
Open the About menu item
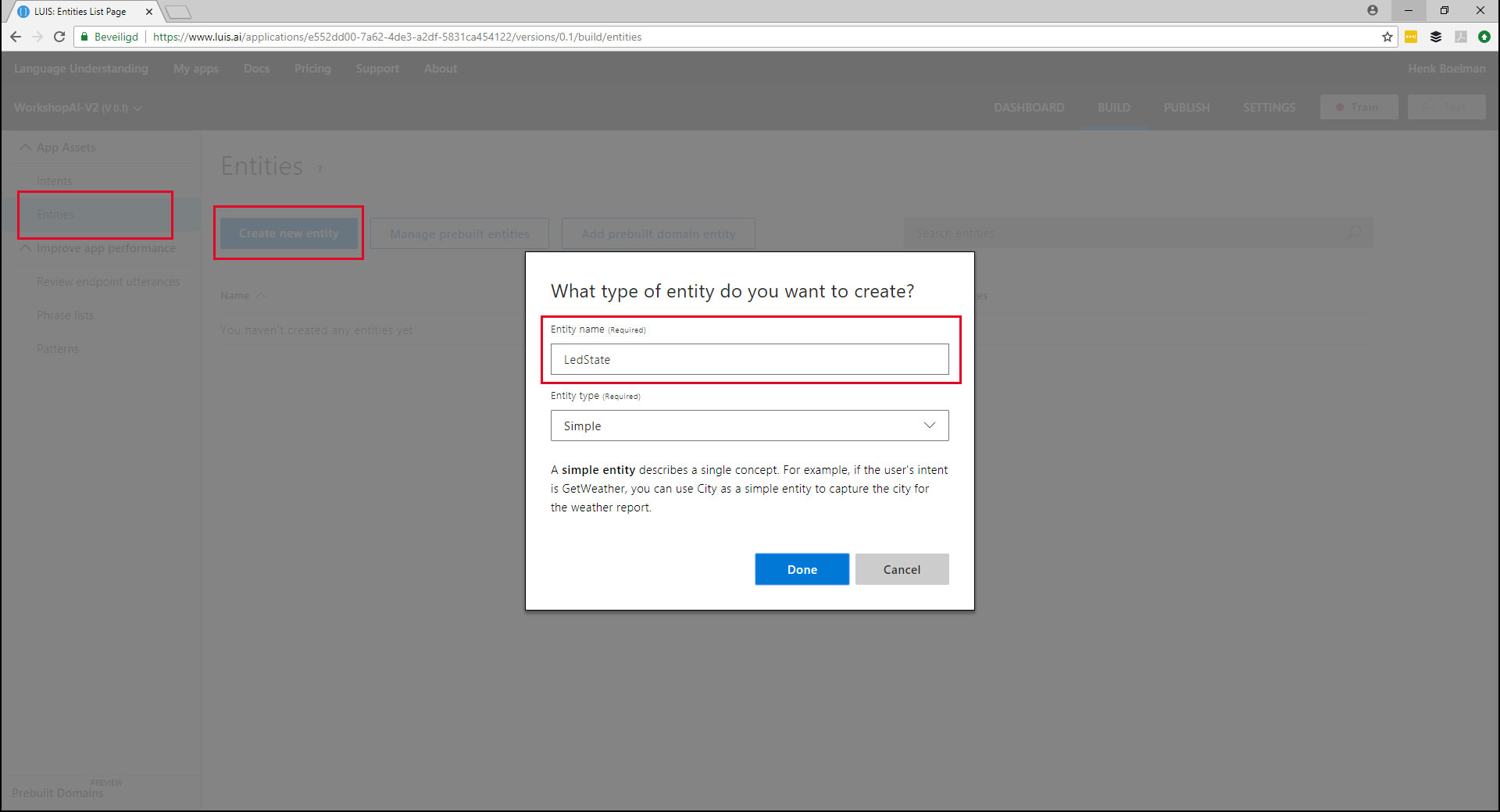tap(441, 69)
